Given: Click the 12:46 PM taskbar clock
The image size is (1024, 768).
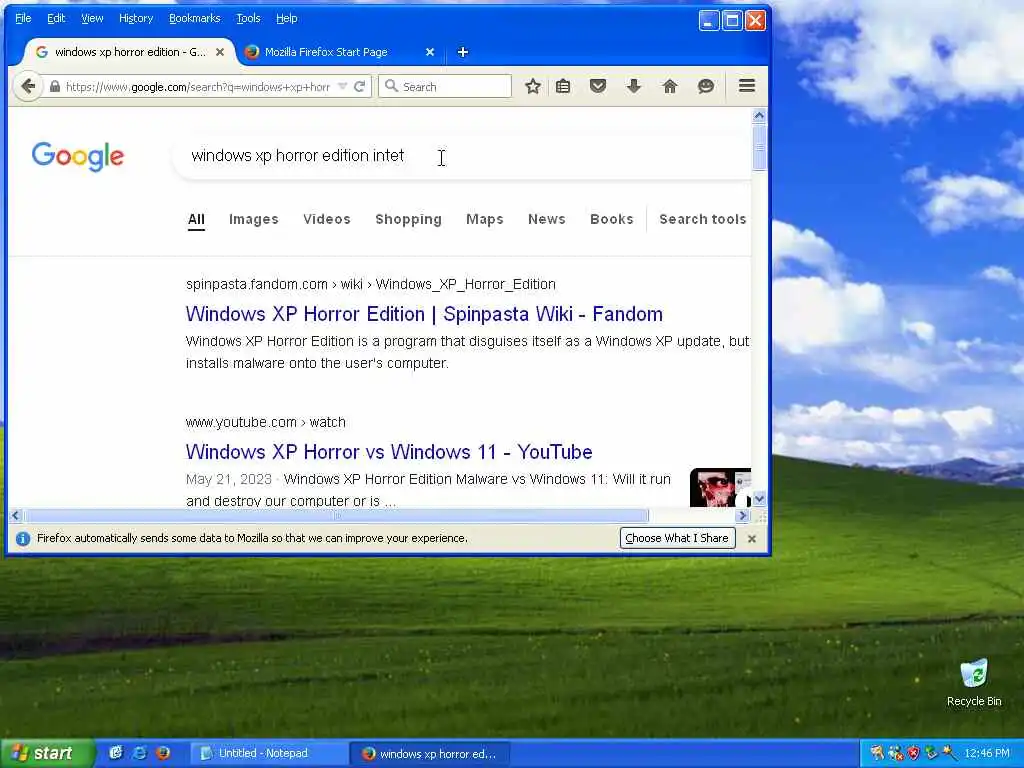Looking at the screenshot, I should click(987, 753).
